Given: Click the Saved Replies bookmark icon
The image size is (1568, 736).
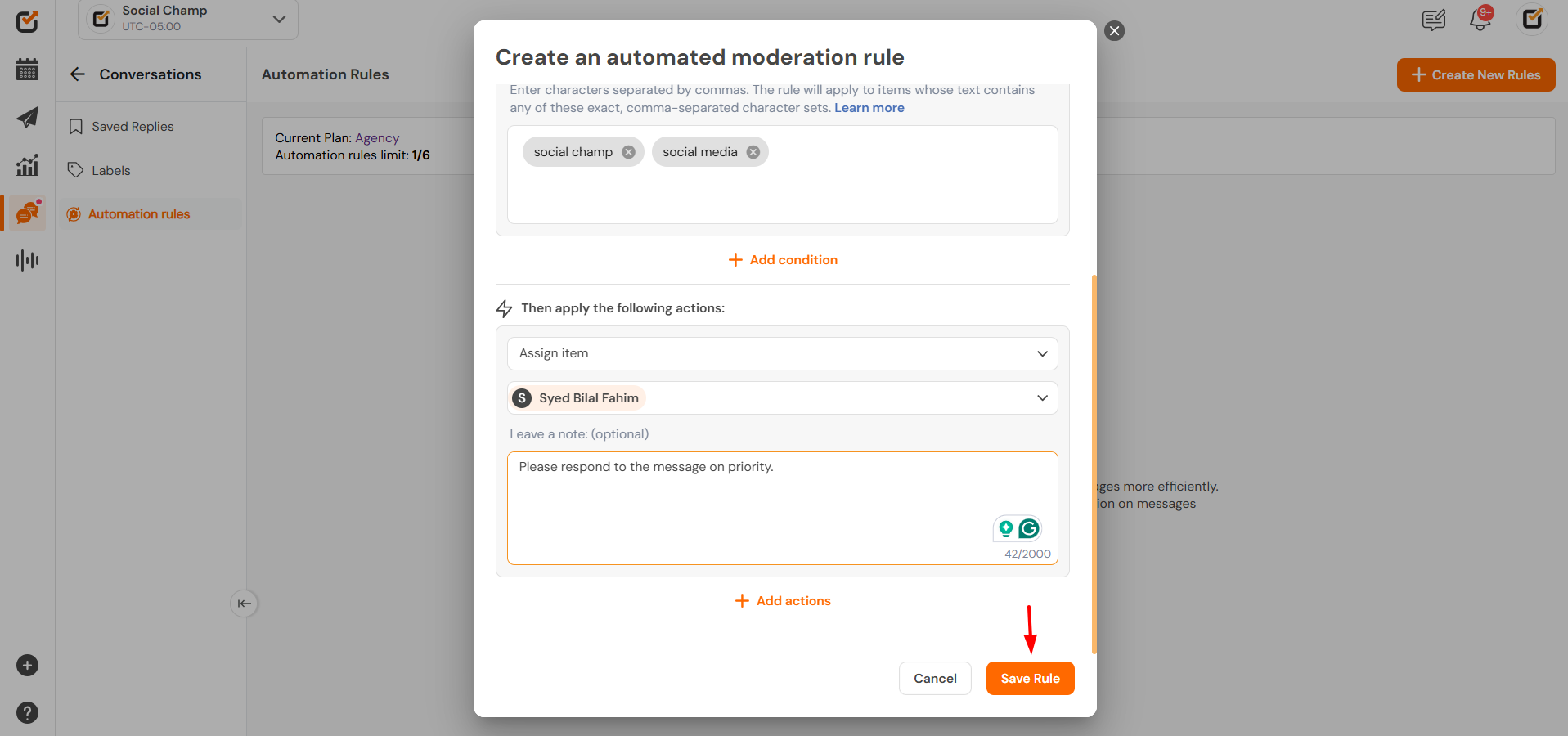Looking at the screenshot, I should click(76, 127).
